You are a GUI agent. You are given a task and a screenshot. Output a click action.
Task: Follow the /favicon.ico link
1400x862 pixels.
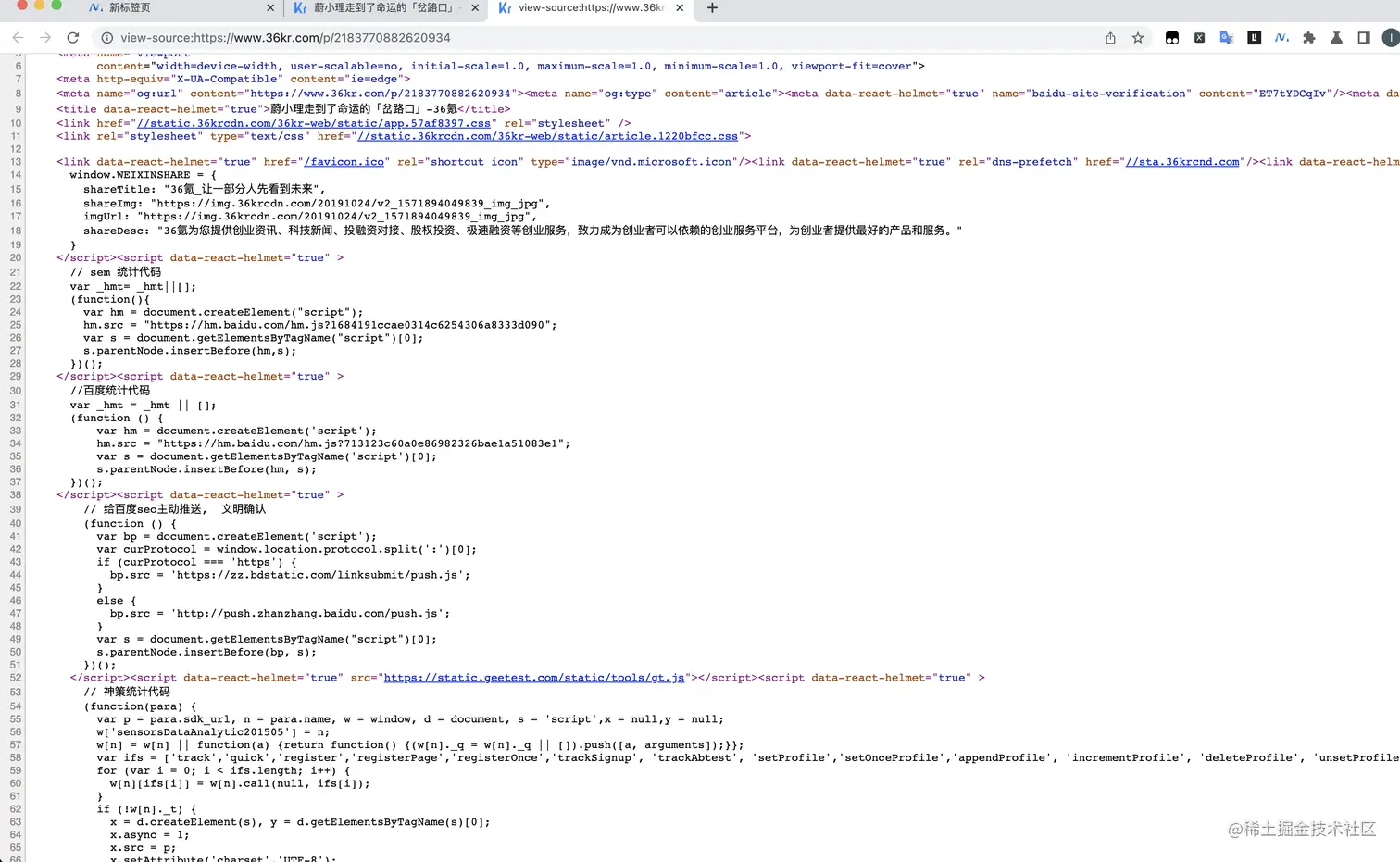[x=344, y=162]
